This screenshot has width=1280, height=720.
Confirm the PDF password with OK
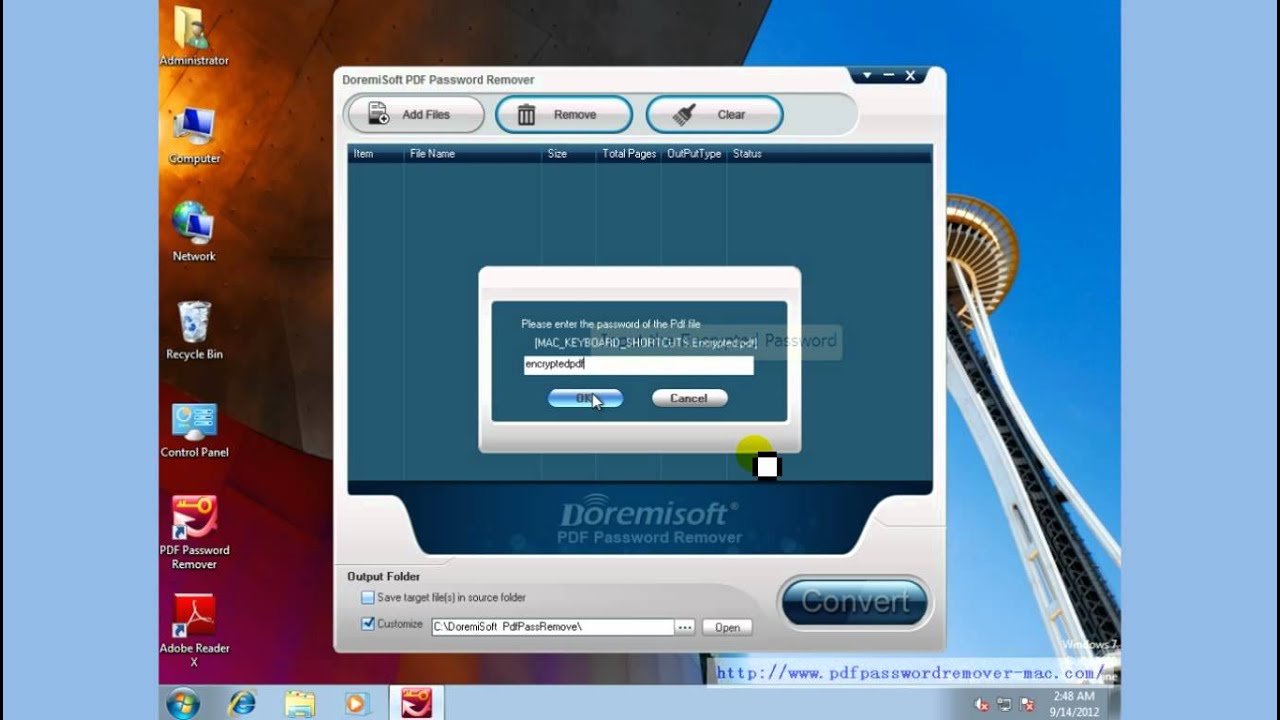pyautogui.click(x=585, y=398)
